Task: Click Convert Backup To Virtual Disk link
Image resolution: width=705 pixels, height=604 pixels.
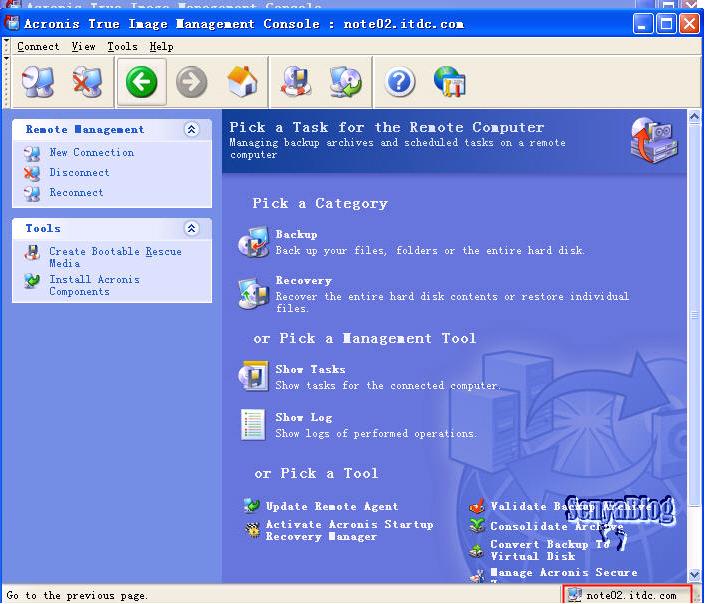Action: pos(550,550)
